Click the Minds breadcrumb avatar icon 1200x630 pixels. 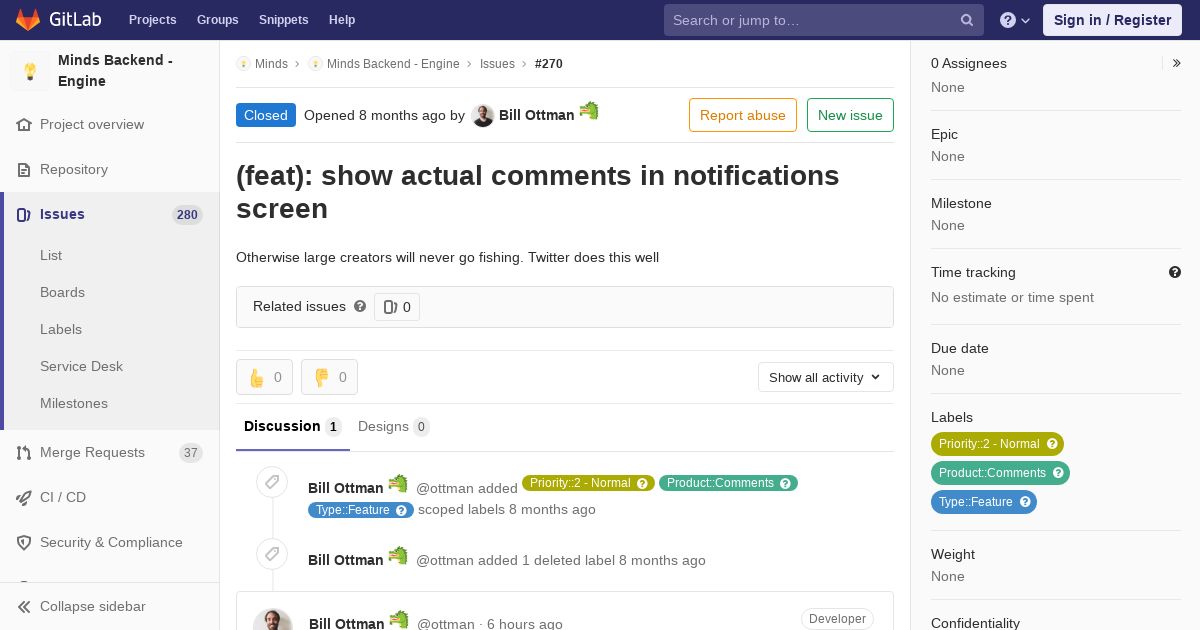point(243,64)
